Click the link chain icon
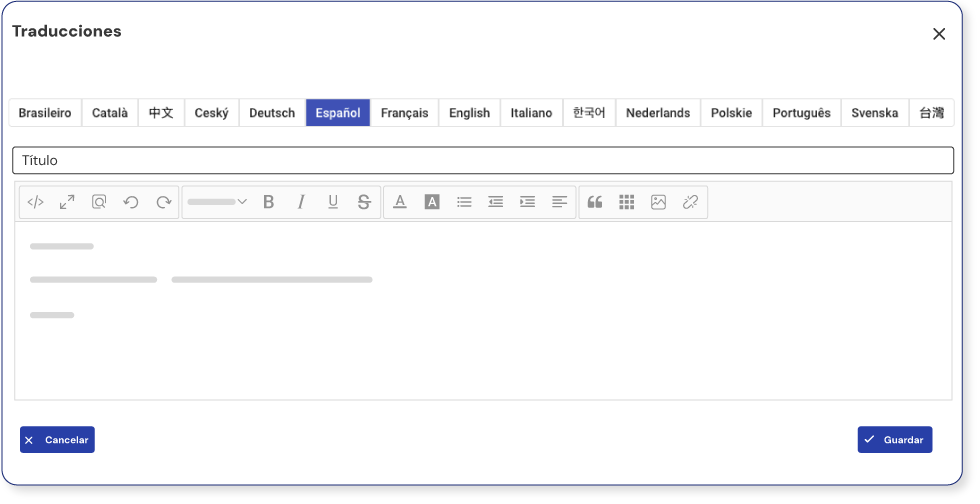Image resolution: width=980 pixels, height=504 pixels. pos(690,202)
